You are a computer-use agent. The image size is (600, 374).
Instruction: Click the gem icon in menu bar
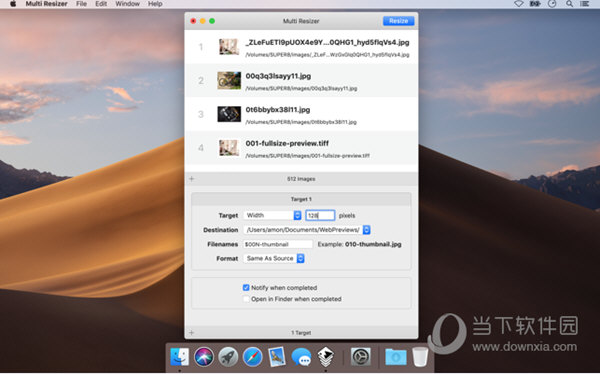(x=518, y=4)
